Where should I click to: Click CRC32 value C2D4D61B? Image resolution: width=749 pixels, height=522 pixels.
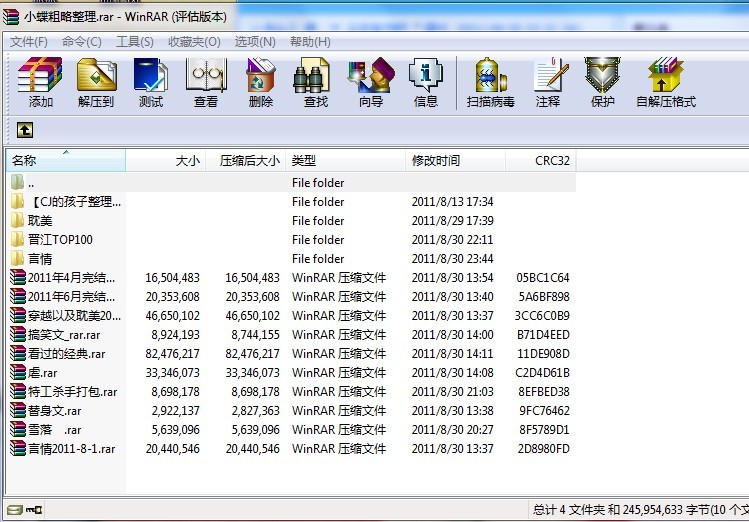[x=542, y=373]
